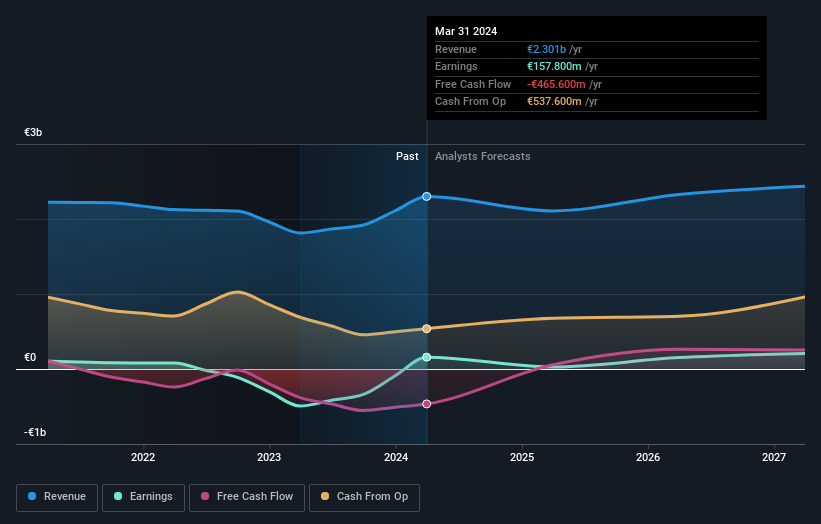Click the Mar 31 2024 tooltip date
Viewport: 821px width, 524px height.
[x=466, y=31]
